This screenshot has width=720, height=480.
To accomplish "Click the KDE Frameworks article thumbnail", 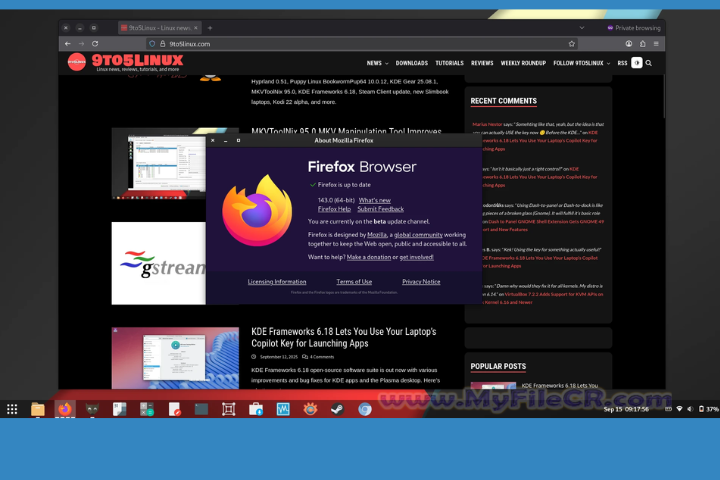I will pos(175,358).
